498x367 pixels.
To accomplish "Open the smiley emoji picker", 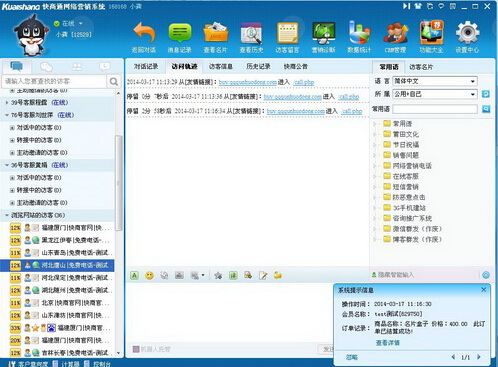I will (150, 275).
